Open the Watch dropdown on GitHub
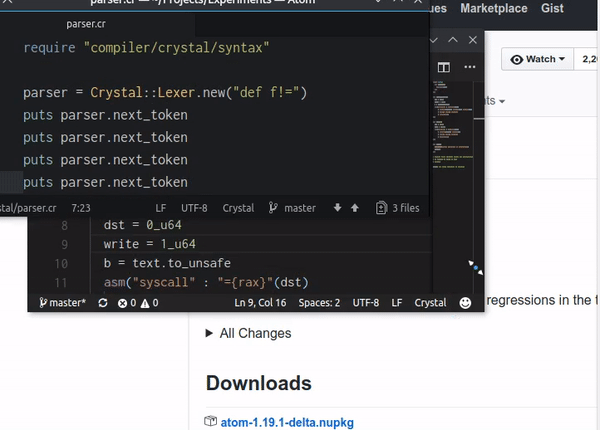Screen dimensions: 600x430 (538, 59)
